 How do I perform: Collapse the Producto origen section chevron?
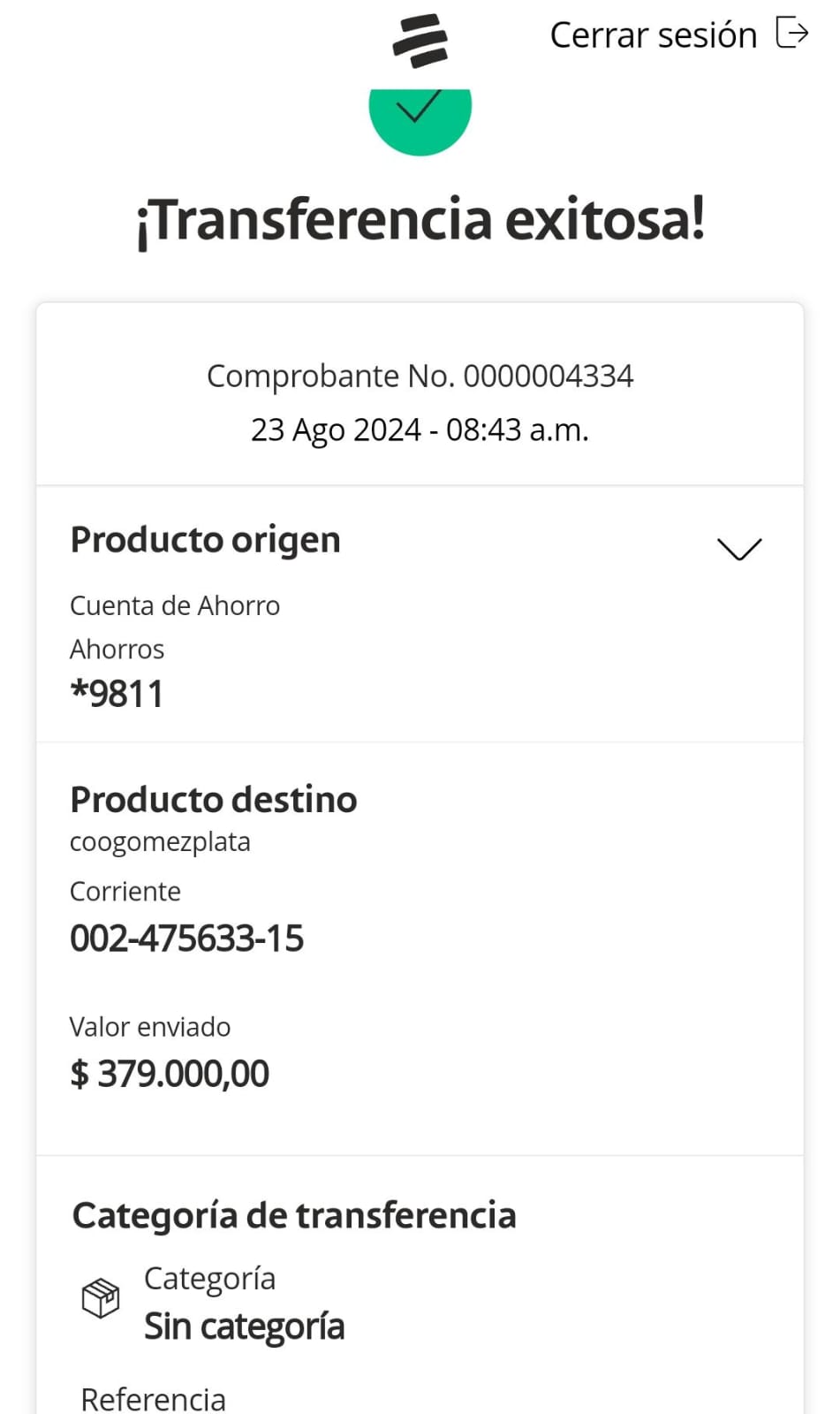(738, 549)
